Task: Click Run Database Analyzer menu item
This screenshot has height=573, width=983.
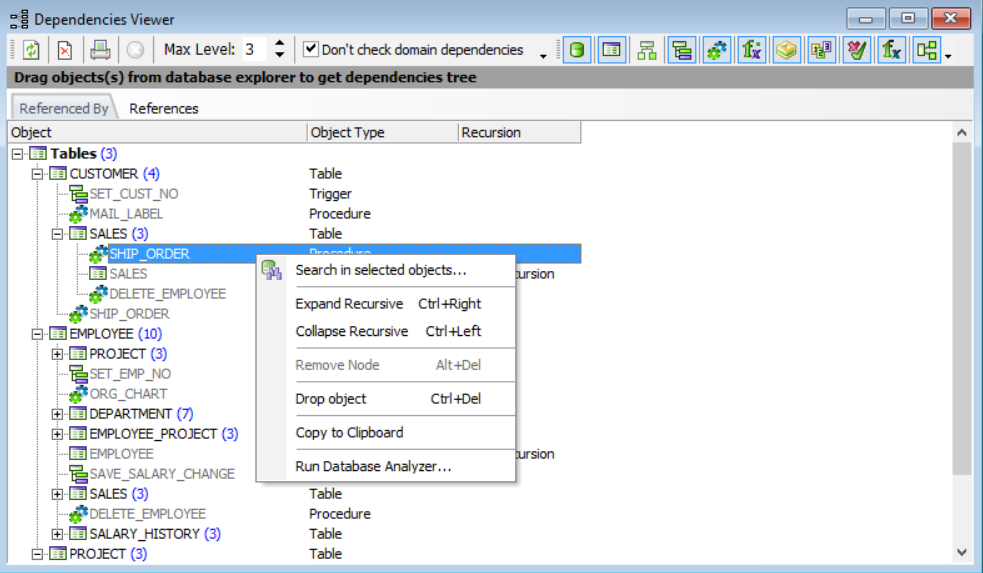Action: (x=373, y=466)
